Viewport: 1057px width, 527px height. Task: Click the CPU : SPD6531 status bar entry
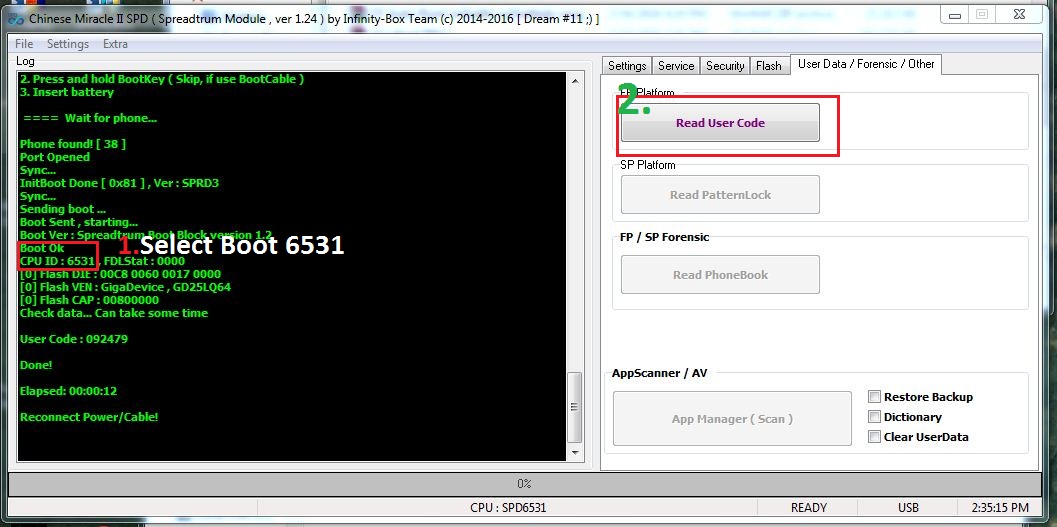pyautogui.click(x=507, y=507)
